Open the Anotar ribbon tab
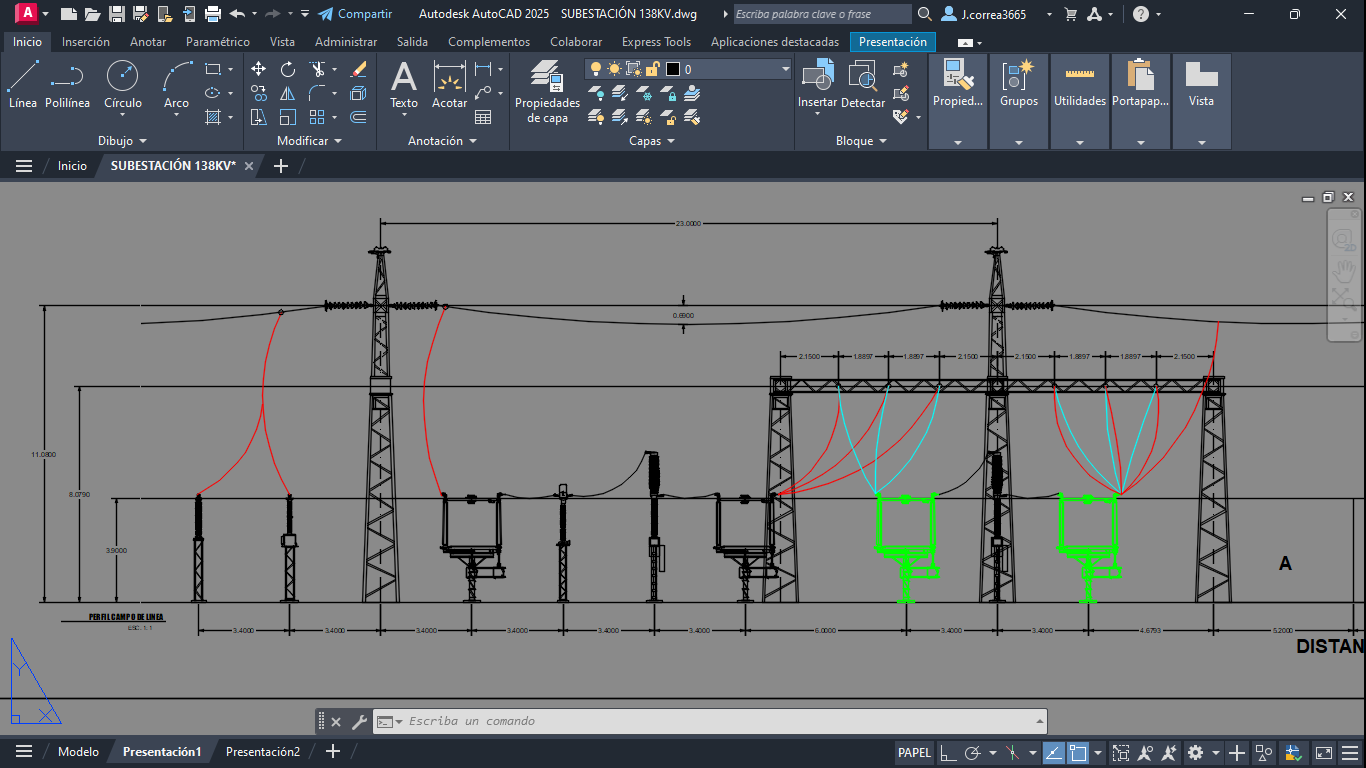Screen dimensions: 1366x768 tap(148, 42)
